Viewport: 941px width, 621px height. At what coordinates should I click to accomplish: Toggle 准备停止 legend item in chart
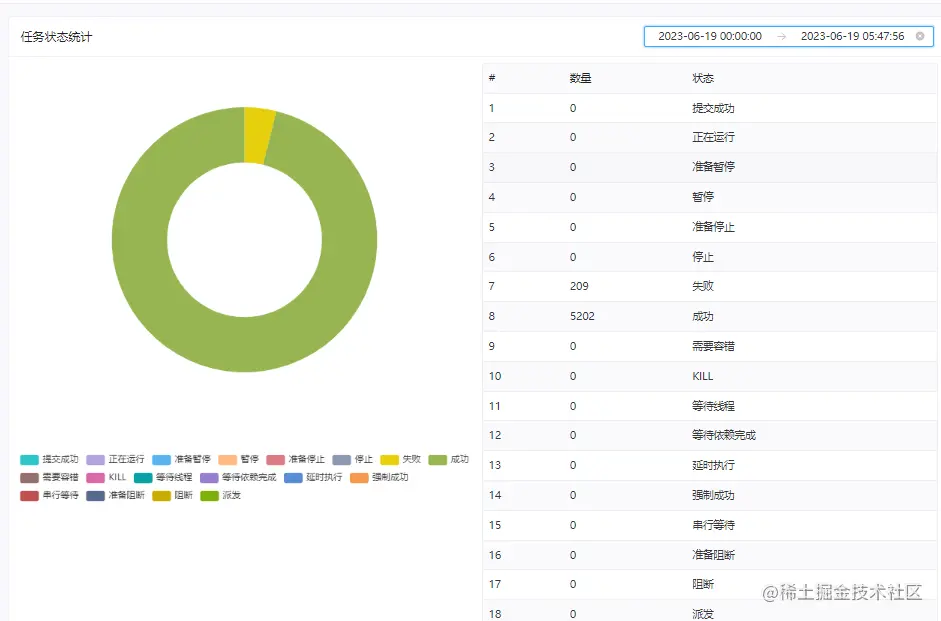pyautogui.click(x=295, y=460)
